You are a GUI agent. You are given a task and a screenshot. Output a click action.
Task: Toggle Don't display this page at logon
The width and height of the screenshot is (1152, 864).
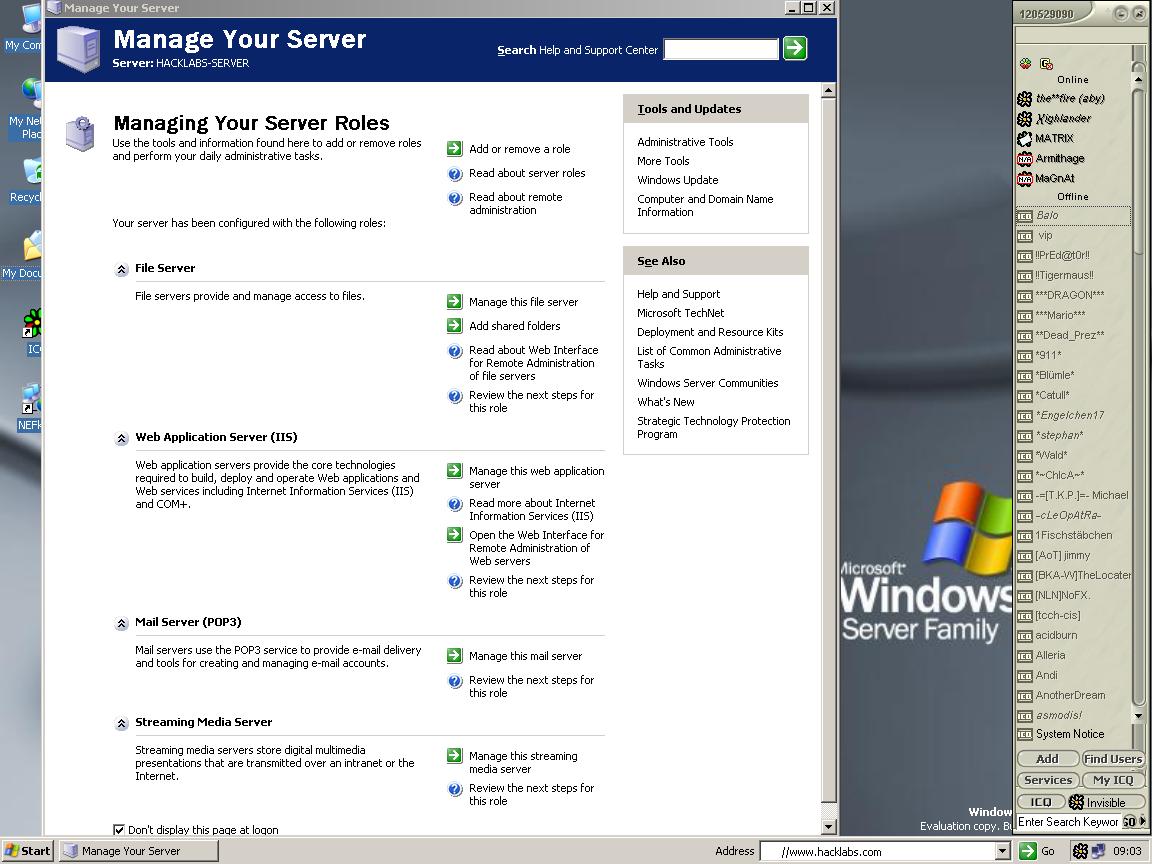[x=119, y=829]
